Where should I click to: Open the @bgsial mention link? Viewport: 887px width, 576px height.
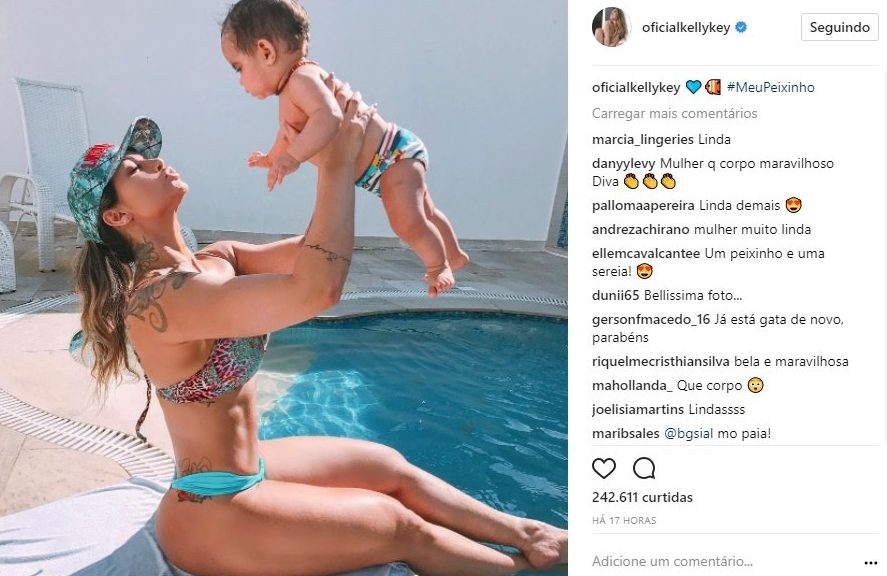tap(688, 434)
